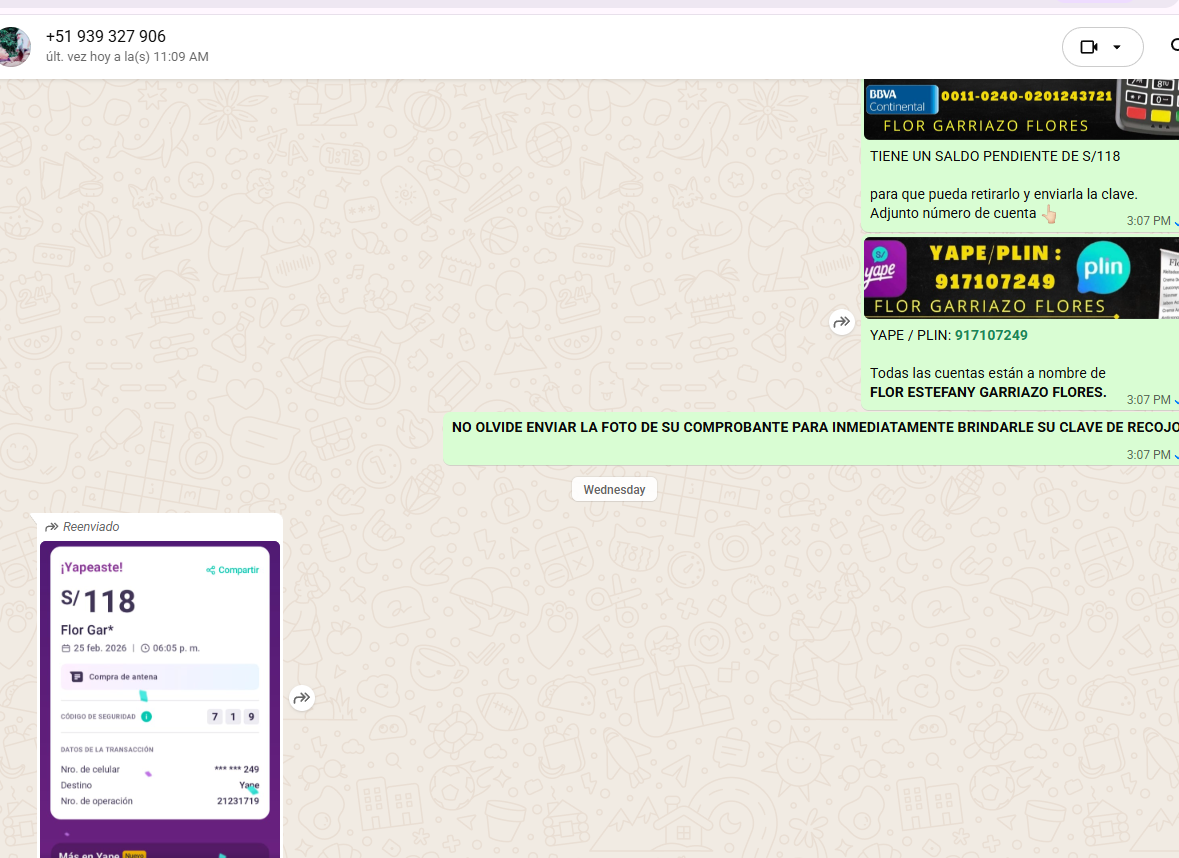The height and width of the screenshot is (858, 1179).
Task: Forward the YAPE/PLIN banner image via arrow icon
Action: 841,322
